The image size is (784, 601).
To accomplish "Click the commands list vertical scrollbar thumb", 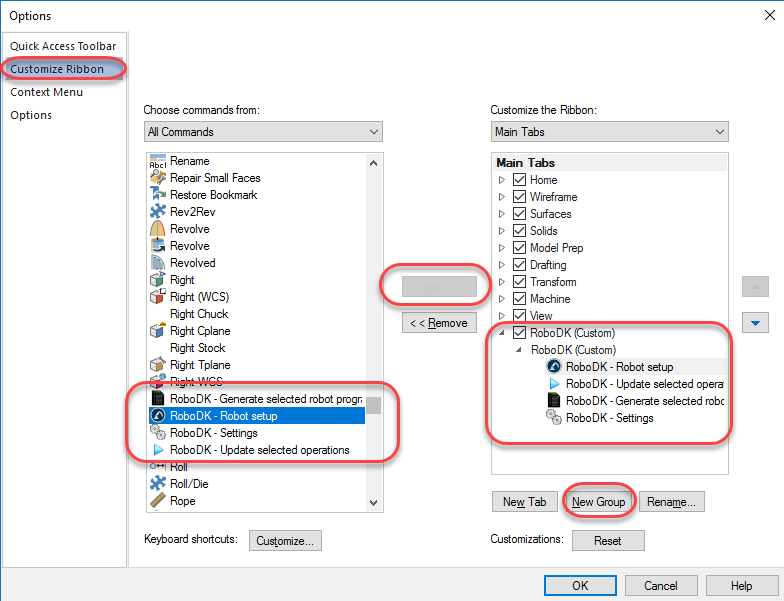I will coord(373,405).
